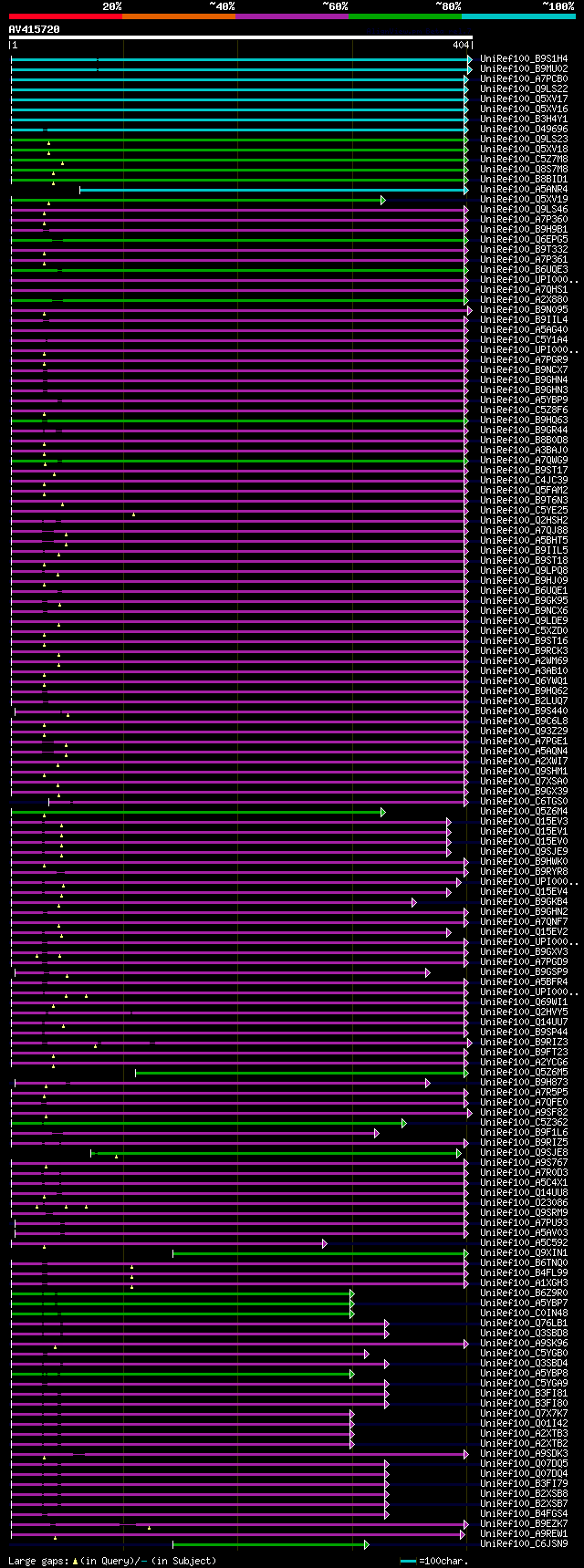The height and width of the screenshot is (1568, 584).
Task: Select the UniRef100_Q9XIN1 label
Action: 524,1252
